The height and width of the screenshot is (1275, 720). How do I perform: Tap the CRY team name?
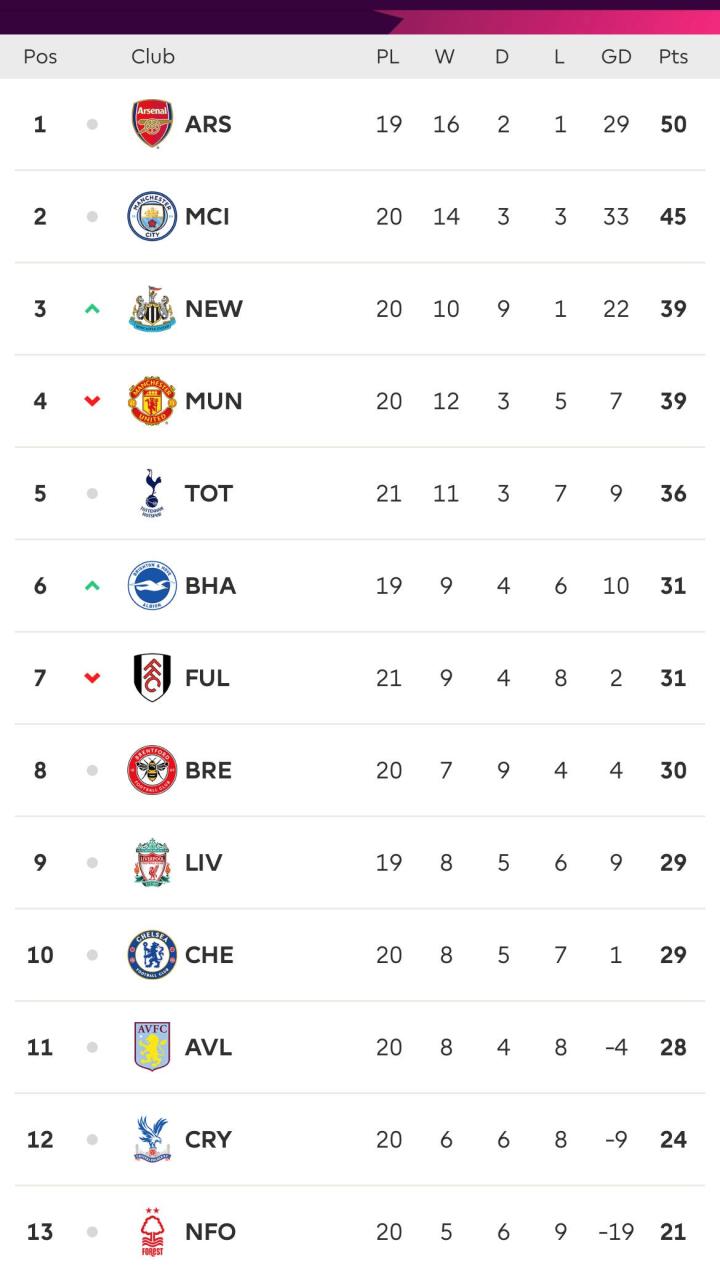(x=208, y=1139)
